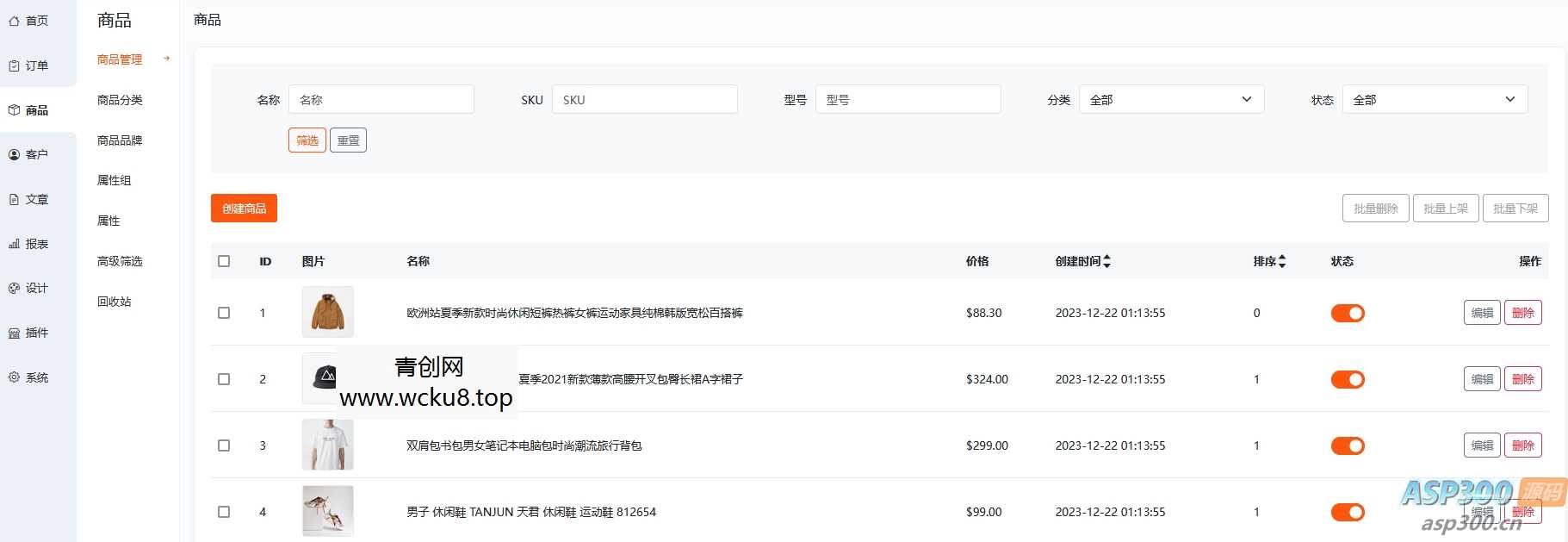Viewport: 1568px width, 542px height.
Task: Check the box for product ID 2
Action: 224,379
